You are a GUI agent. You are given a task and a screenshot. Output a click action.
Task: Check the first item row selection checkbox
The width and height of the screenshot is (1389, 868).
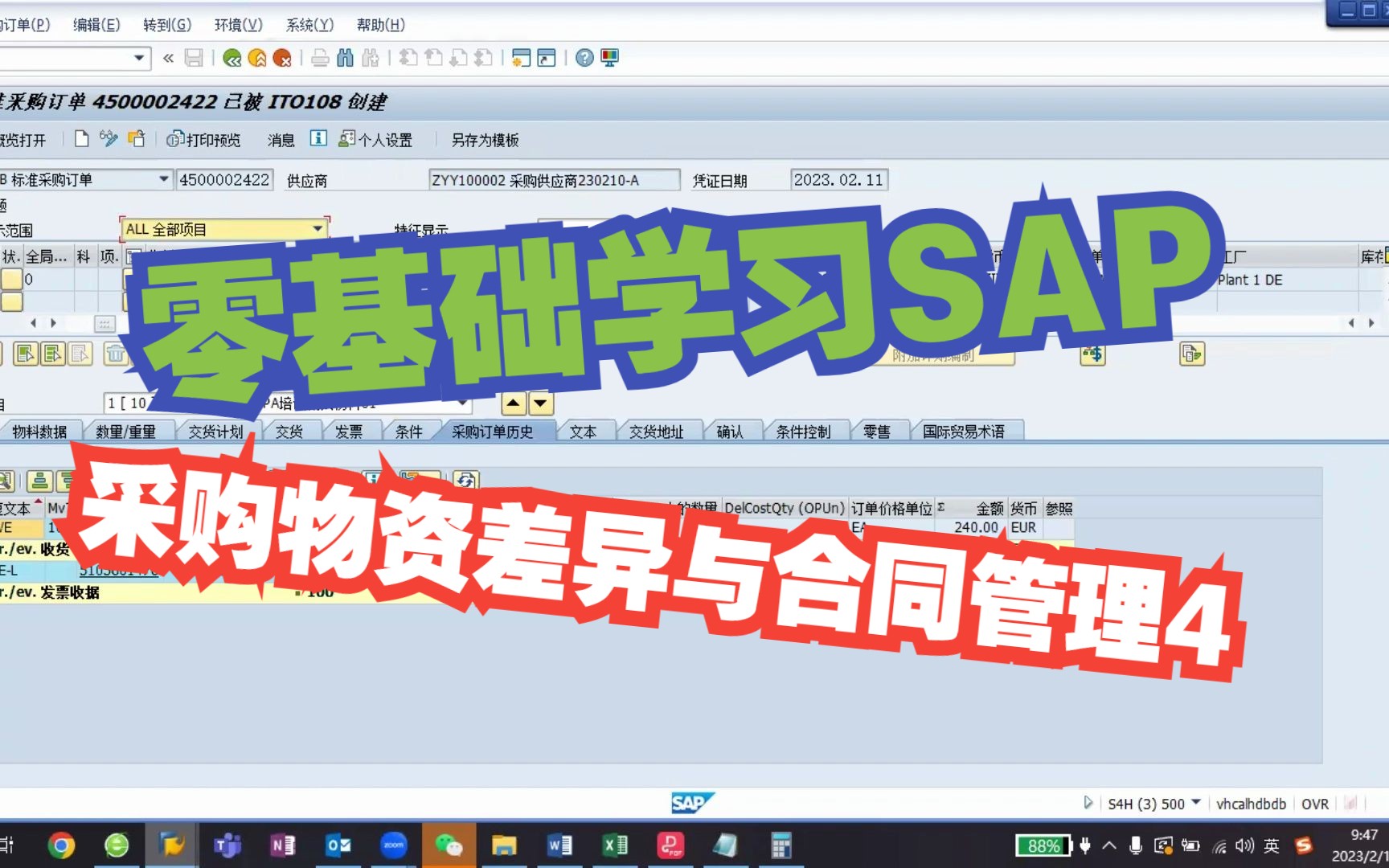pos(11,280)
